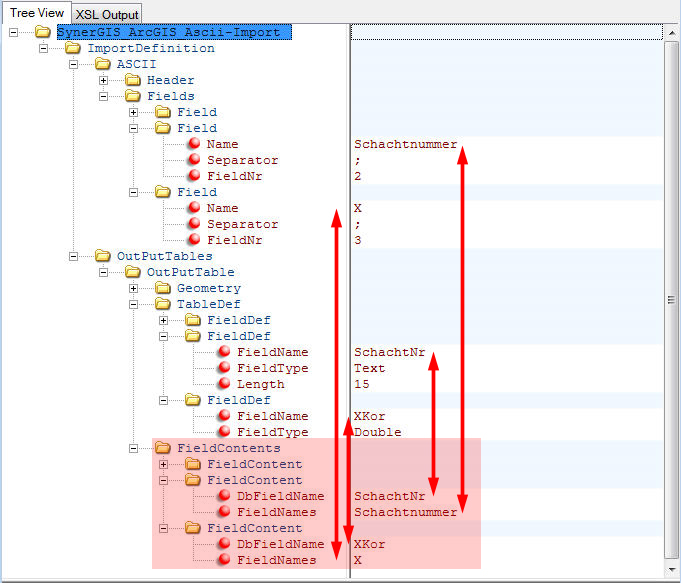
Task: Click the vertical scrollbar down arrow
Action: (x=672, y=568)
